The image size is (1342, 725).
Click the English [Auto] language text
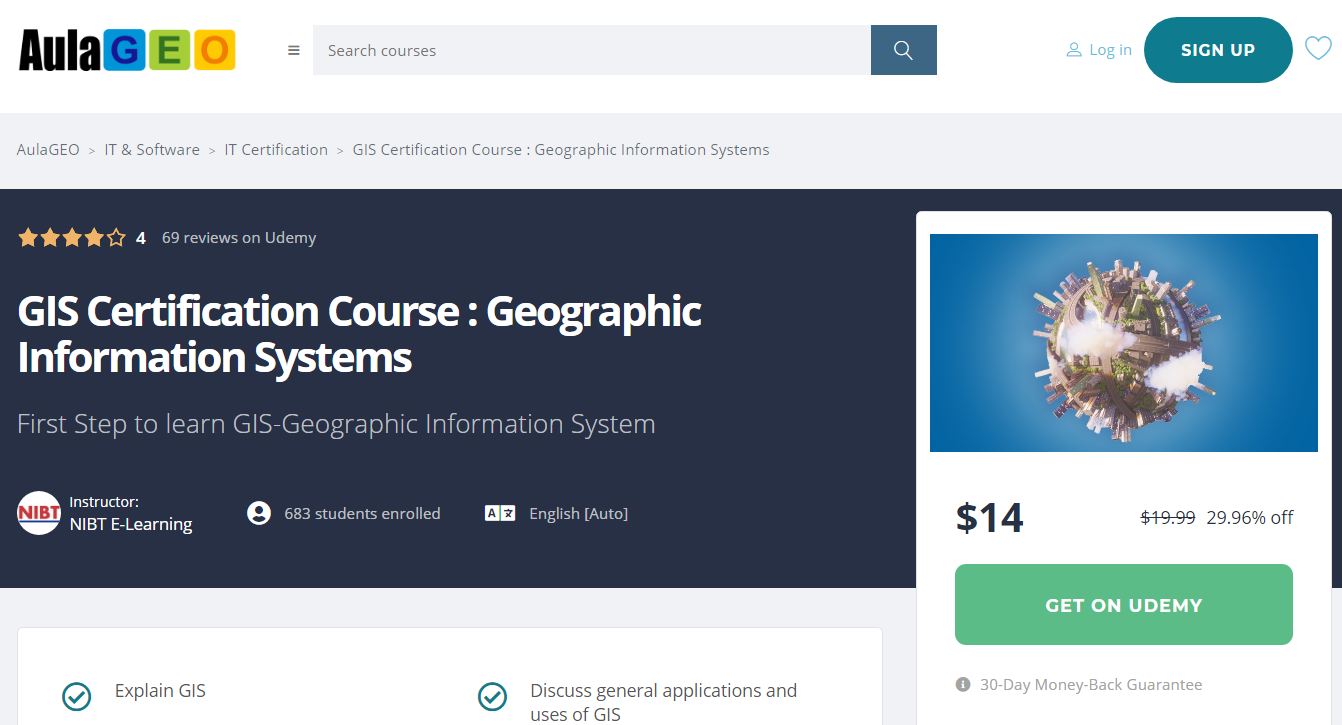pyautogui.click(x=579, y=514)
